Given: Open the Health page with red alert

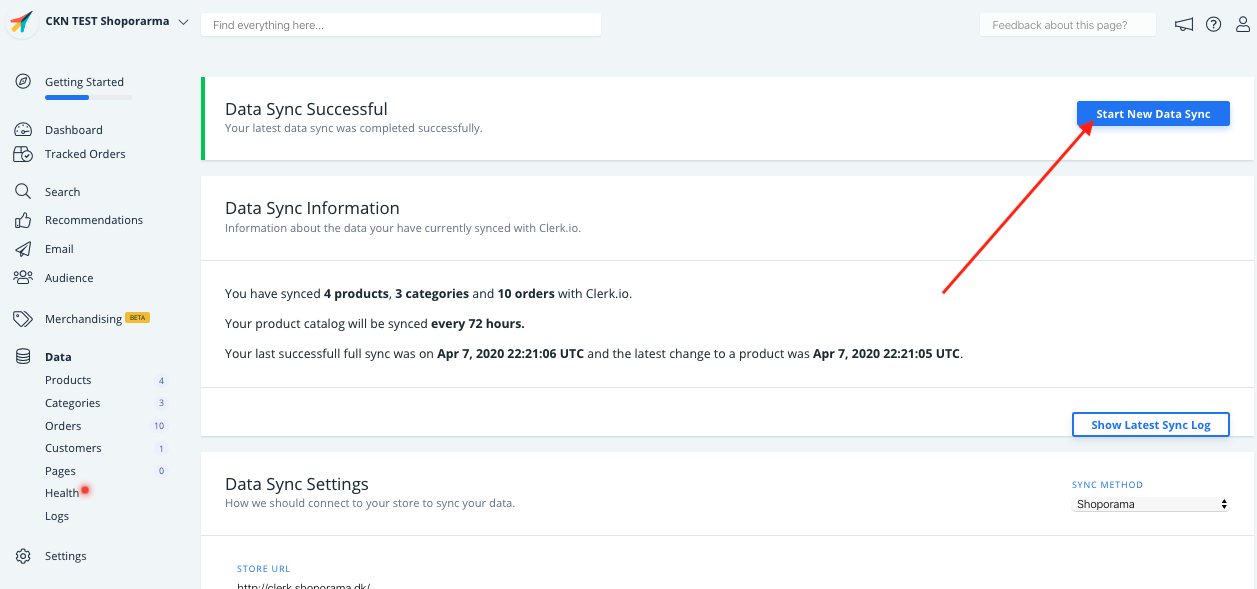Looking at the screenshot, I should [x=62, y=493].
